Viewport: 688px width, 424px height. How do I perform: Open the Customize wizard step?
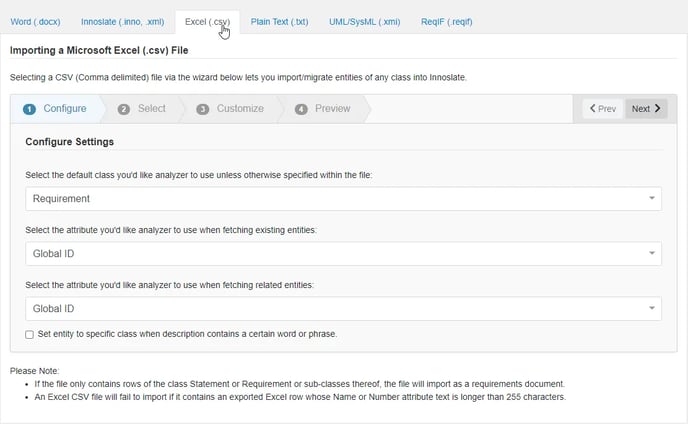230,108
